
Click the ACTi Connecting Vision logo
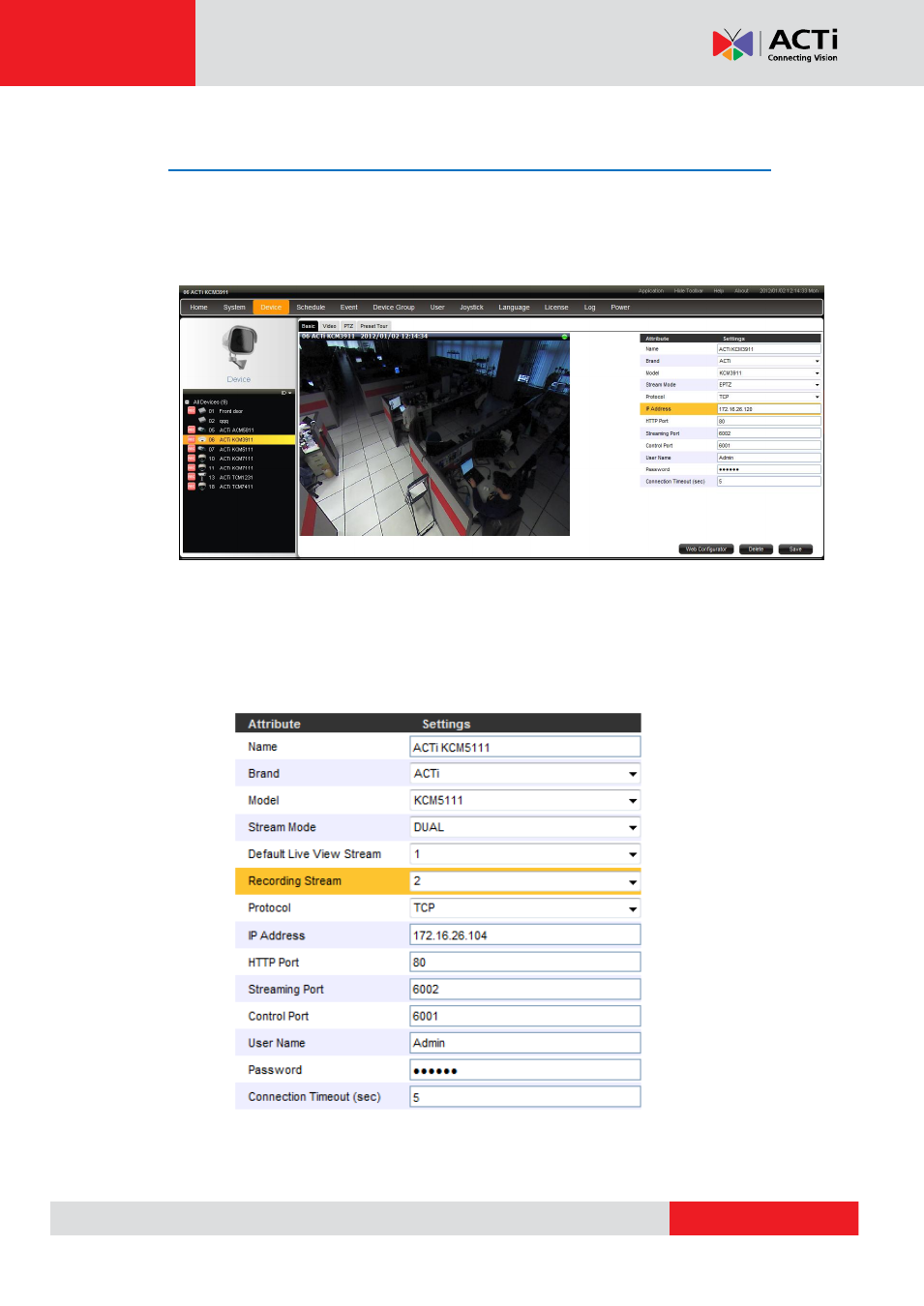tap(775, 45)
